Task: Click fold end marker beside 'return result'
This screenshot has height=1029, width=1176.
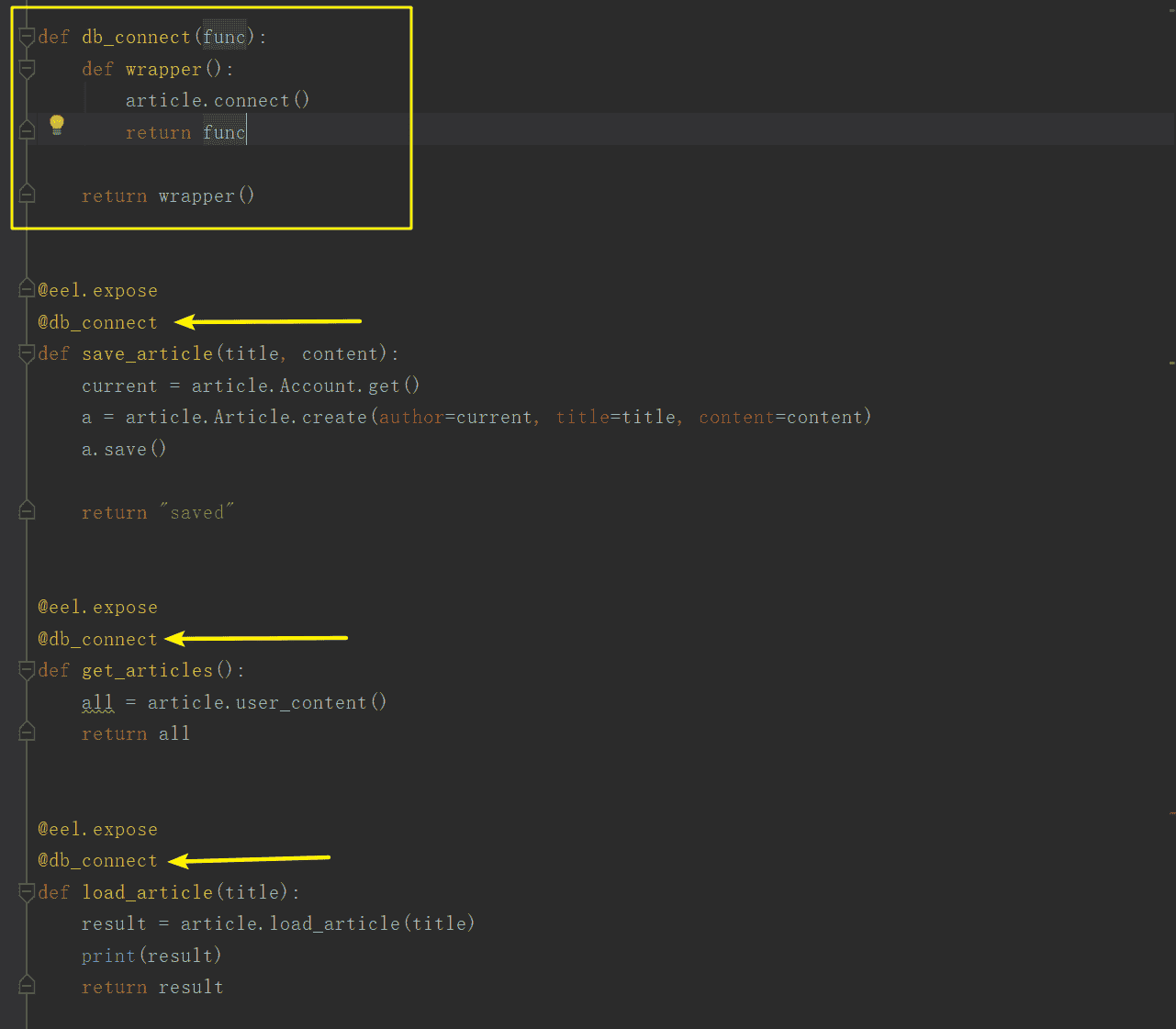Action: point(27,987)
